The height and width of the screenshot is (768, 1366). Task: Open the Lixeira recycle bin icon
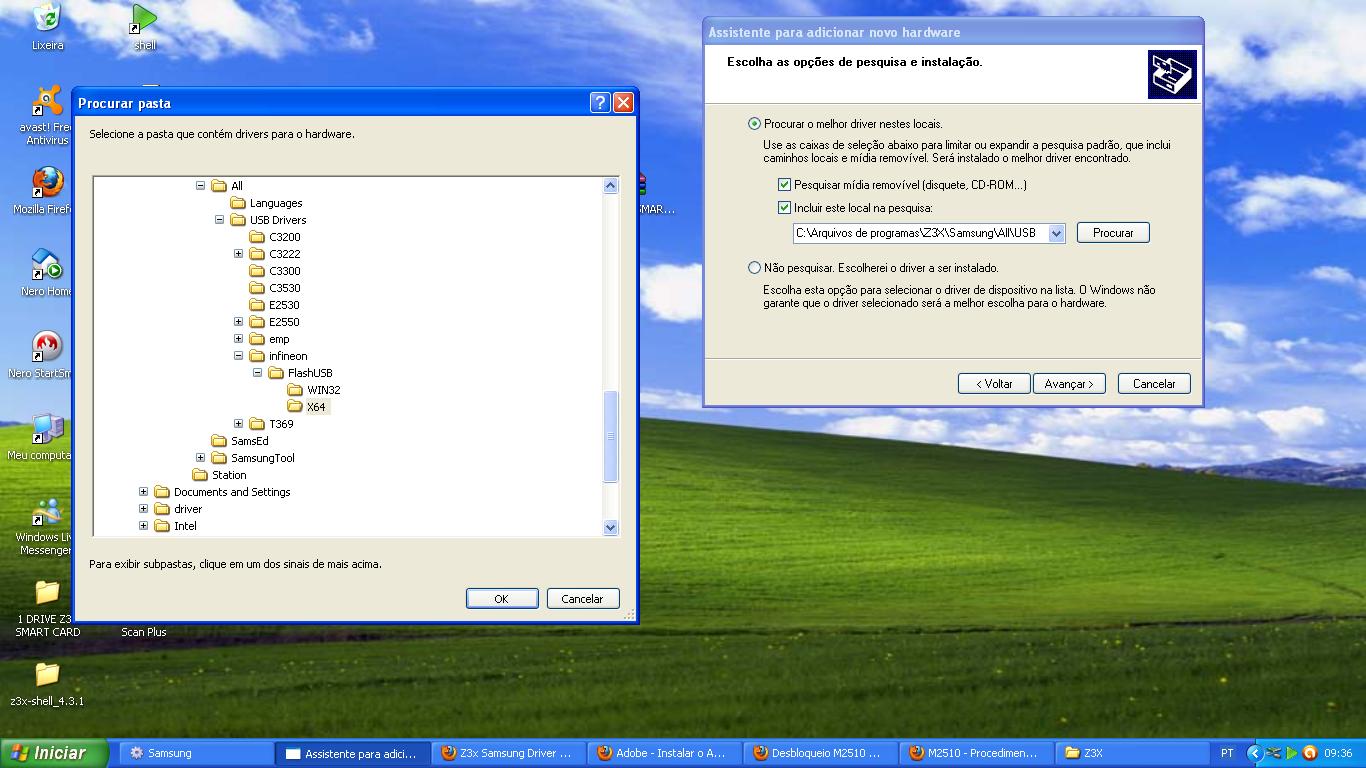pos(47,17)
